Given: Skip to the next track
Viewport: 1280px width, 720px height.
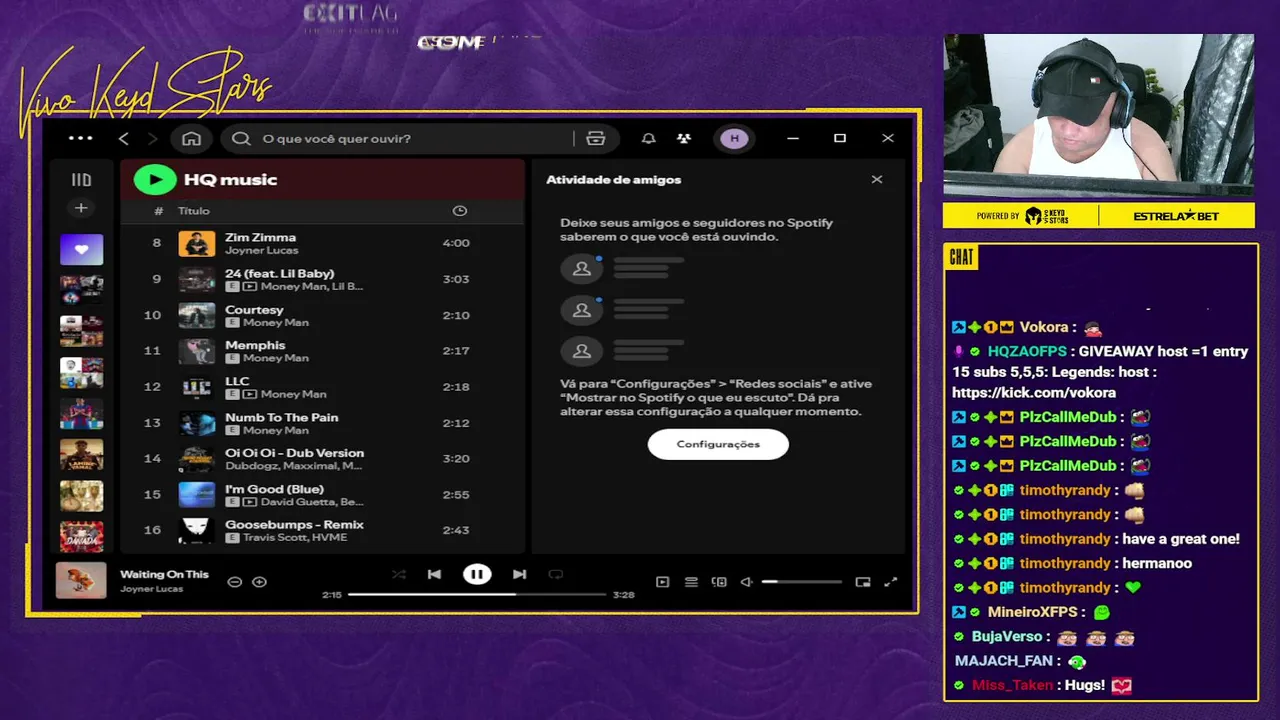Looking at the screenshot, I should click(519, 574).
